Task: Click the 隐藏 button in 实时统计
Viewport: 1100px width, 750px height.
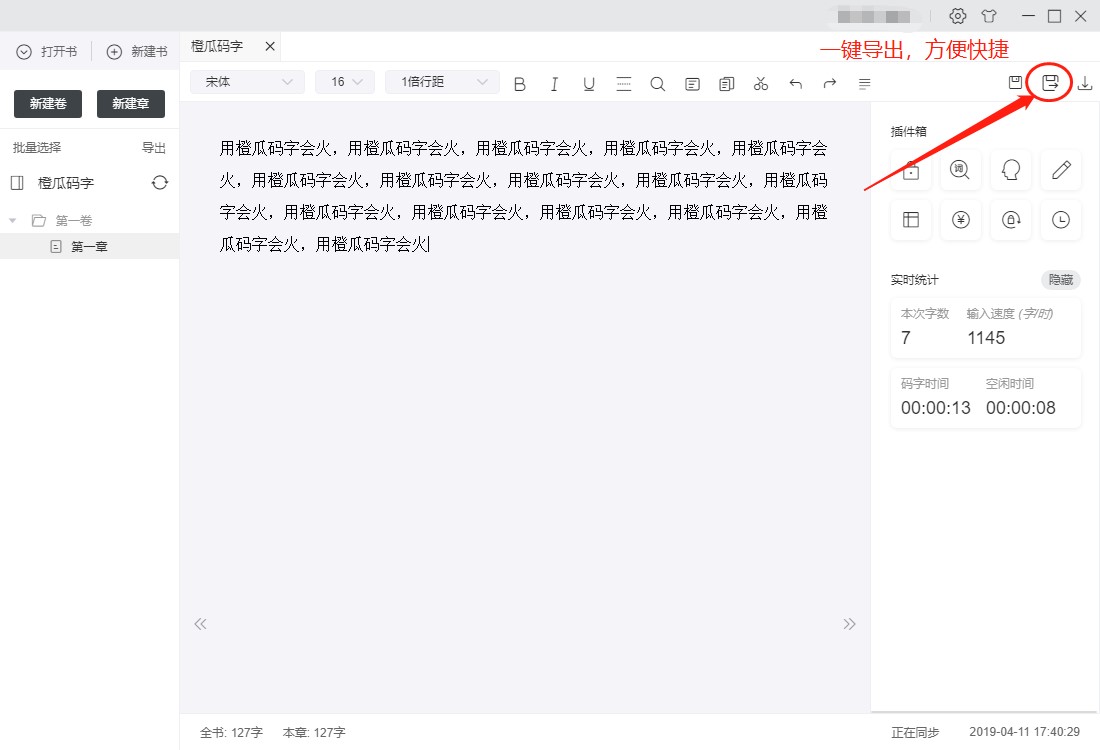Action: (x=1061, y=280)
